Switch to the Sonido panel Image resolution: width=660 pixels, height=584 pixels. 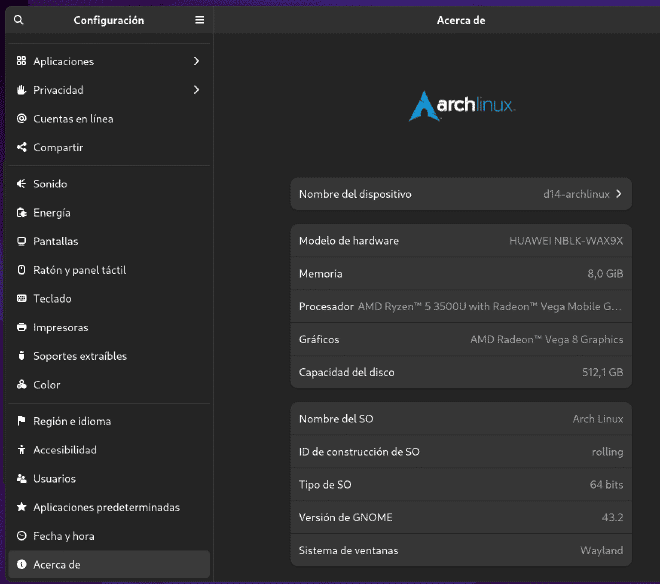coord(109,184)
